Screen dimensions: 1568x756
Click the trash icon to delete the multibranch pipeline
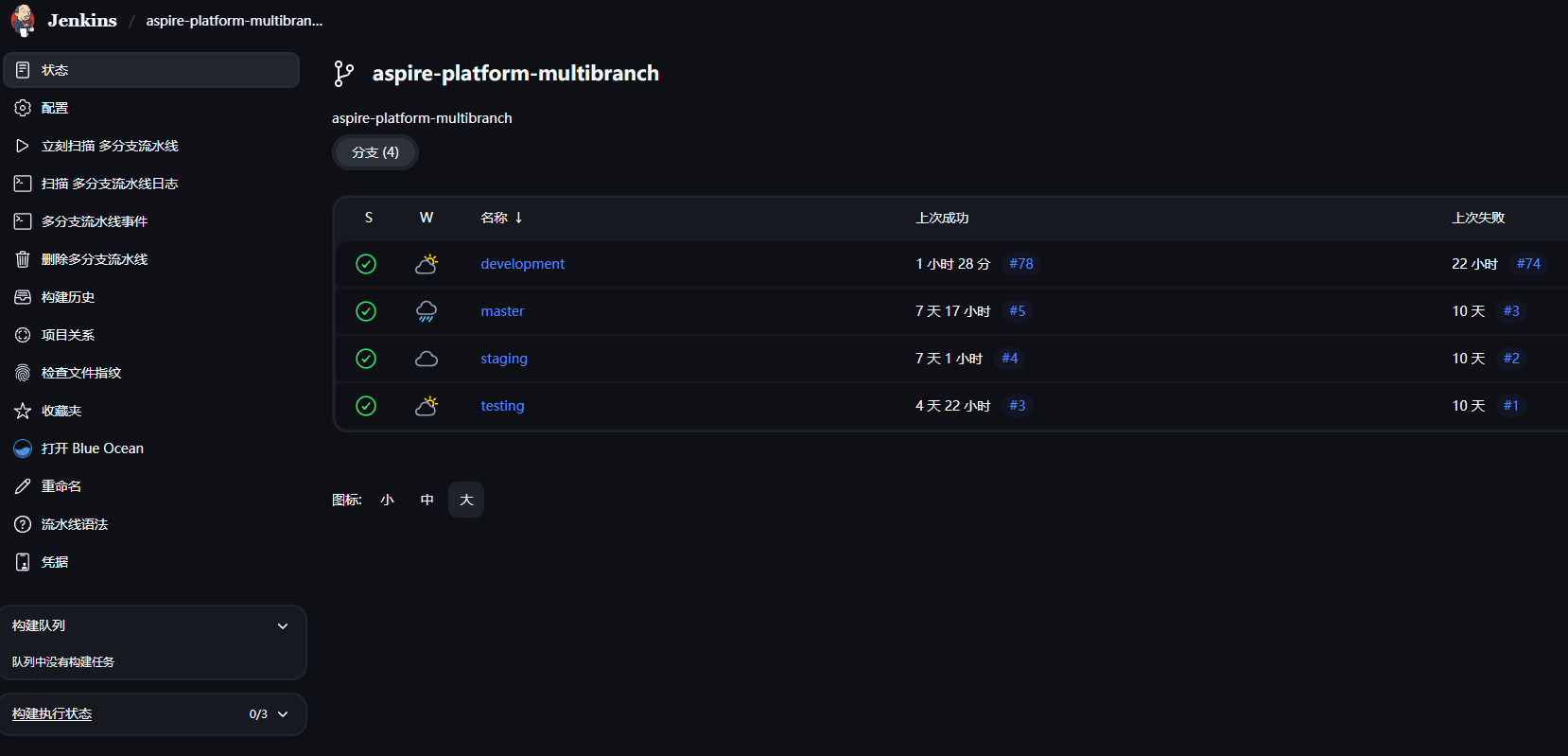click(x=23, y=259)
